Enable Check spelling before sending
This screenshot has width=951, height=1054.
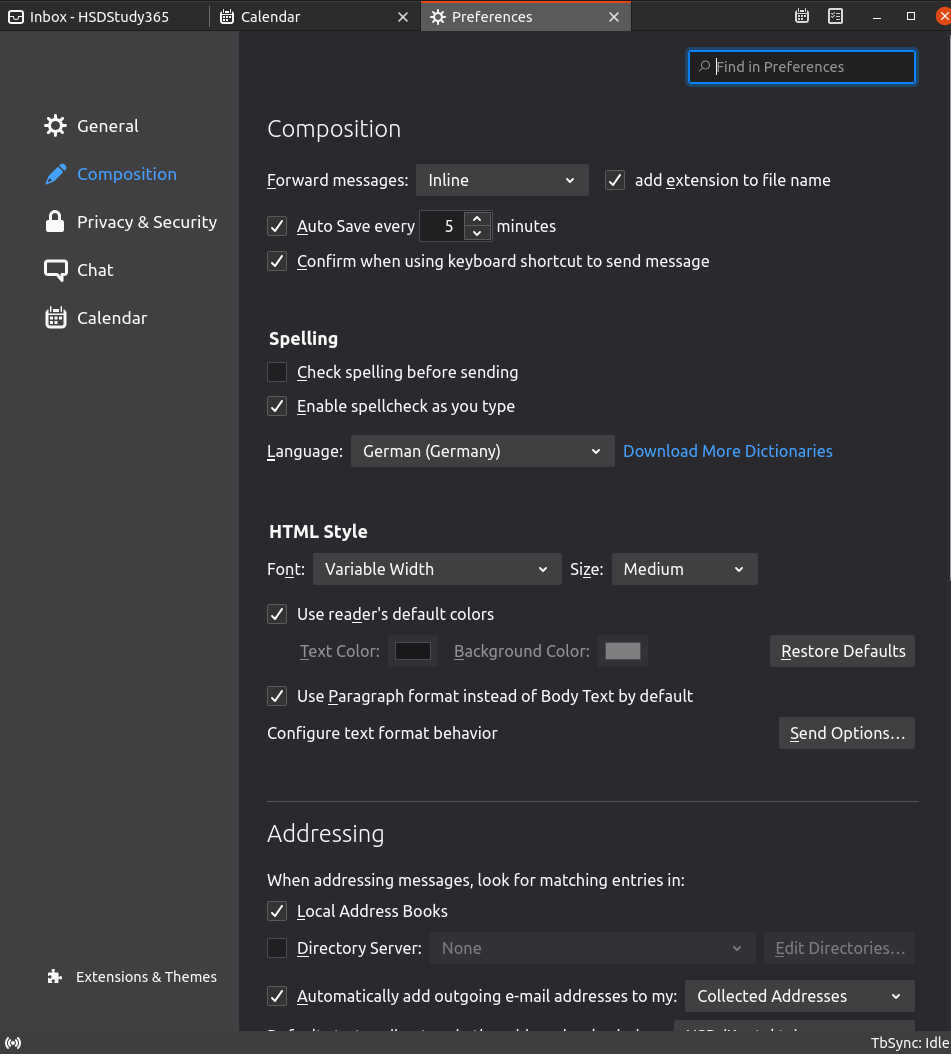pos(277,372)
